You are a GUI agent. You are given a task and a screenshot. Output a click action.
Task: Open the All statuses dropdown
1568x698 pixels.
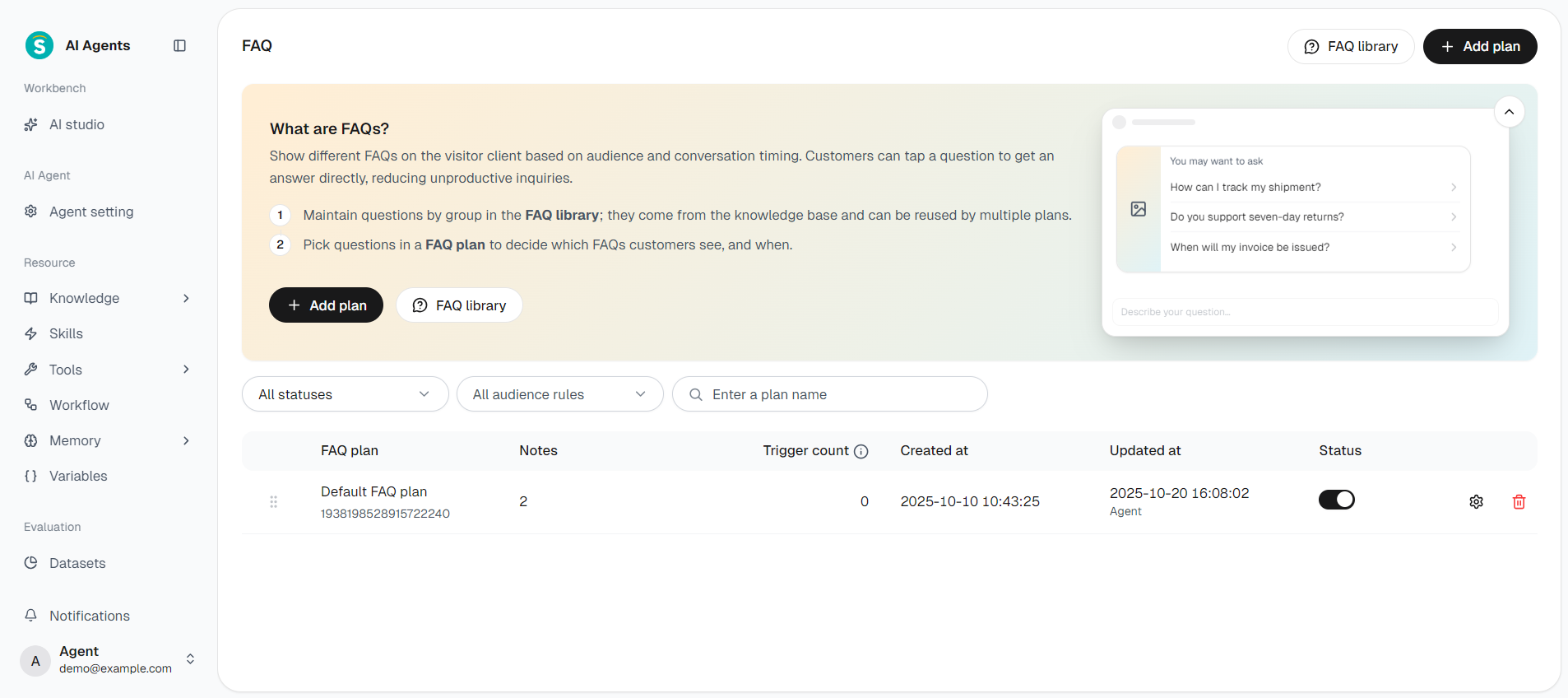[x=345, y=394]
